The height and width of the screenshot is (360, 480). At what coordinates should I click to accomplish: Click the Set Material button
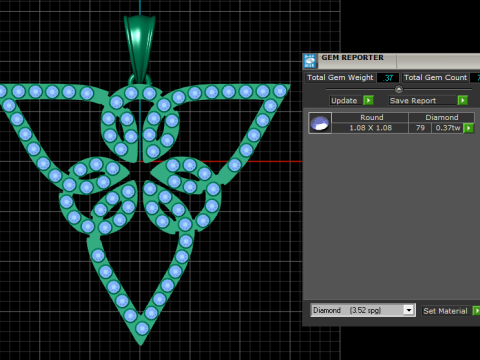click(445, 311)
